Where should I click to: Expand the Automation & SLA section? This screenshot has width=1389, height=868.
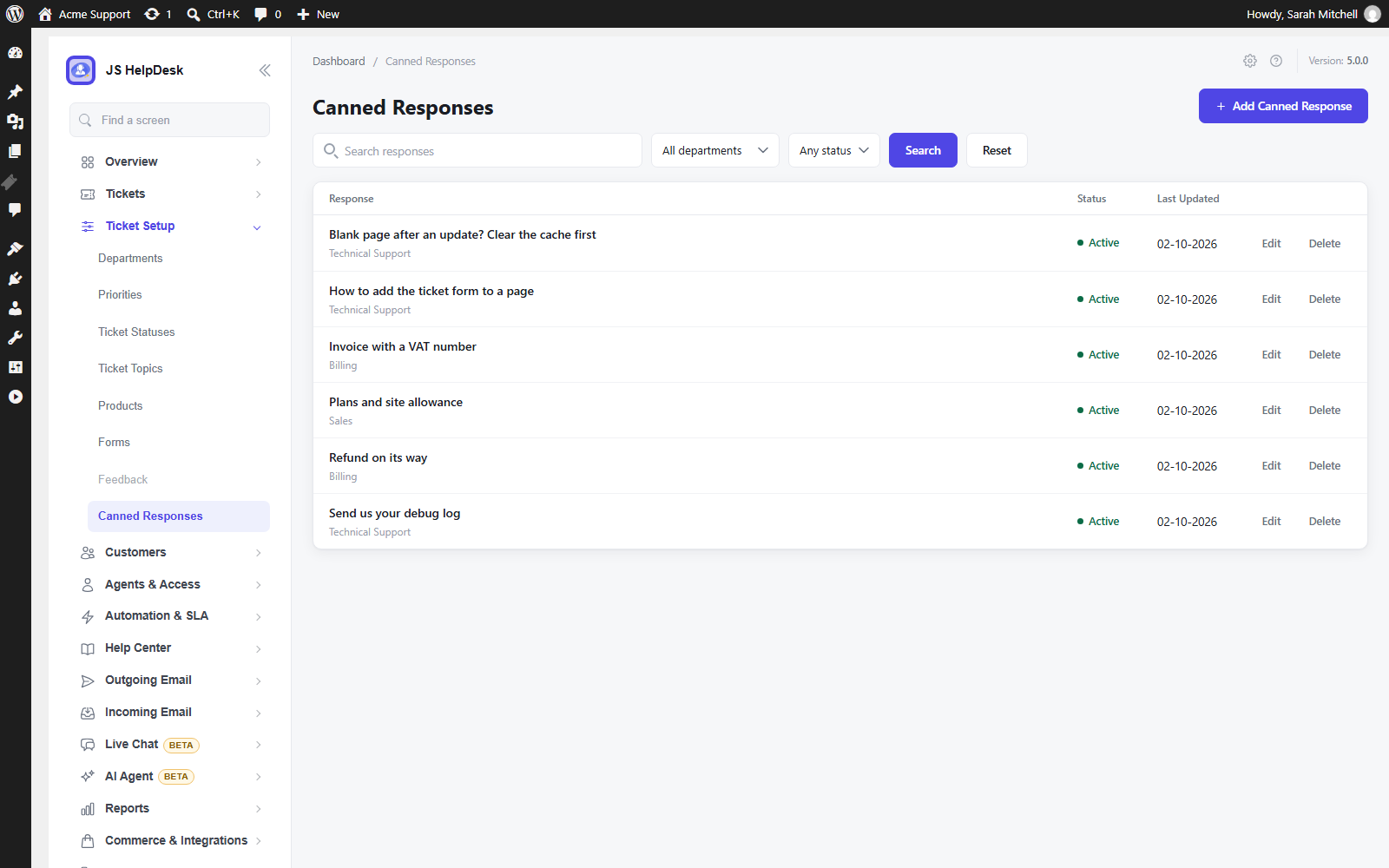click(171, 616)
